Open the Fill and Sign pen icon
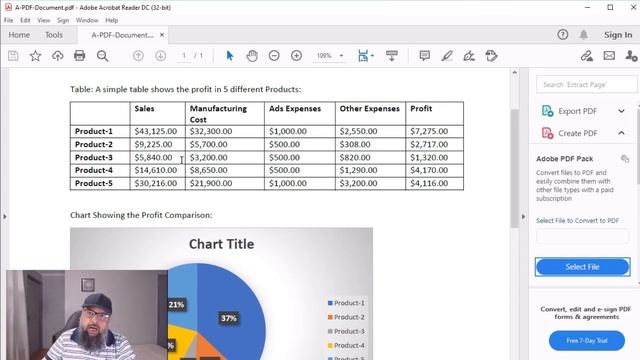640x360 pixels. point(469,56)
